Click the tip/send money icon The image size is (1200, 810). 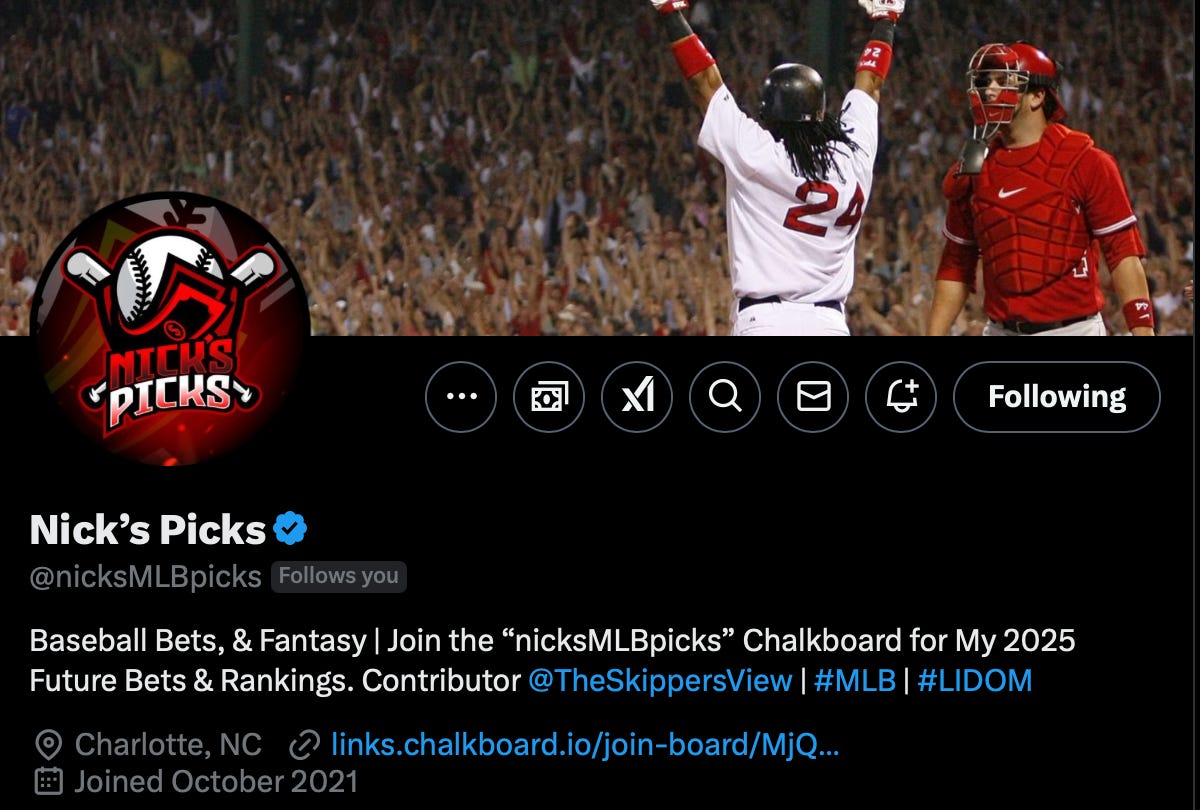[x=549, y=397]
